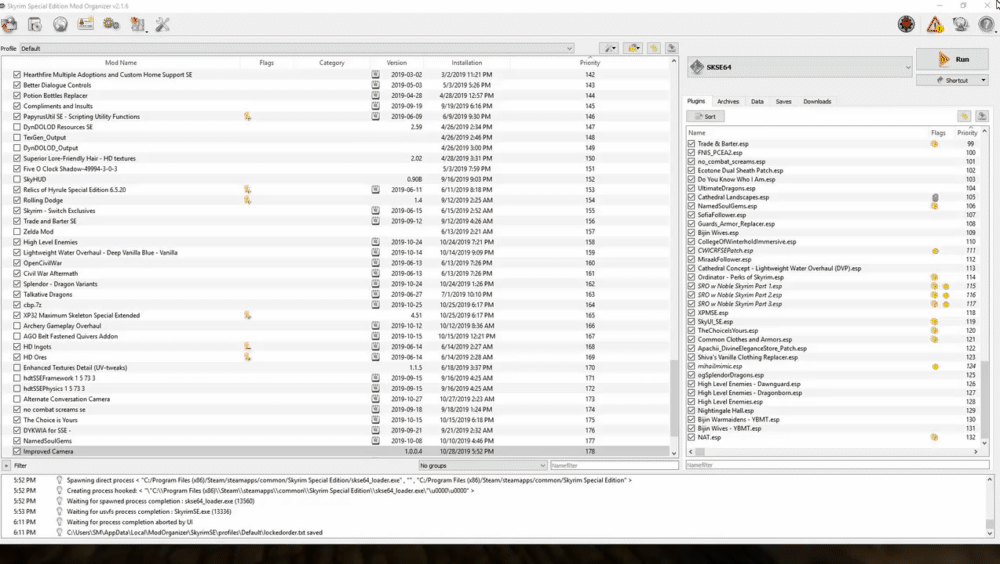Open the Nexus website globe icon

60,25
